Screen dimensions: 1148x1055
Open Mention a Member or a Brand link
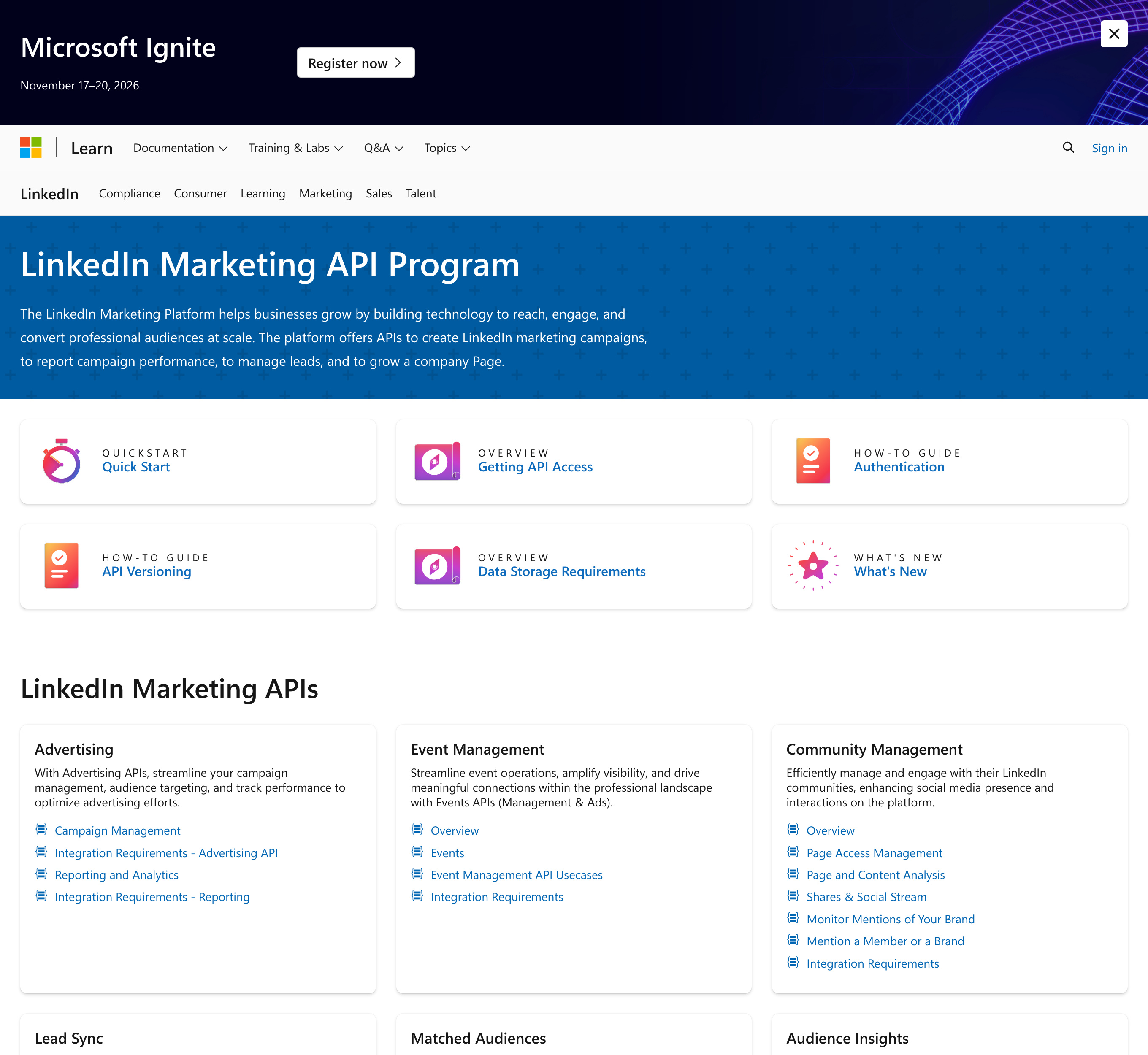pyautogui.click(x=885, y=941)
